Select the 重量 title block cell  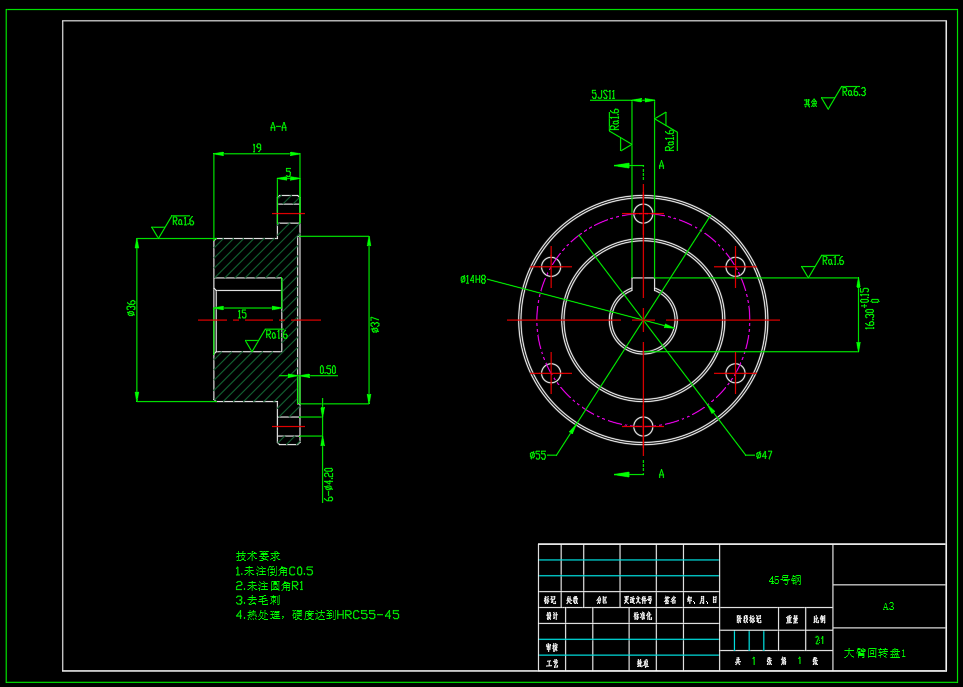792,619
